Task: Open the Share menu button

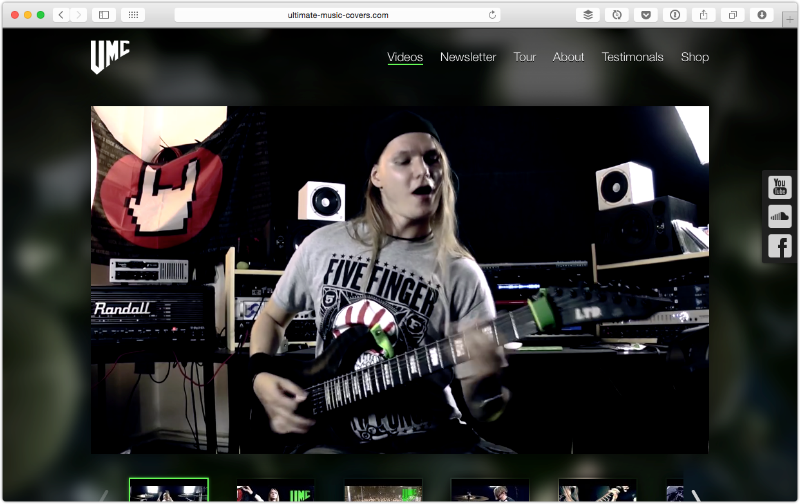Action: tap(704, 15)
